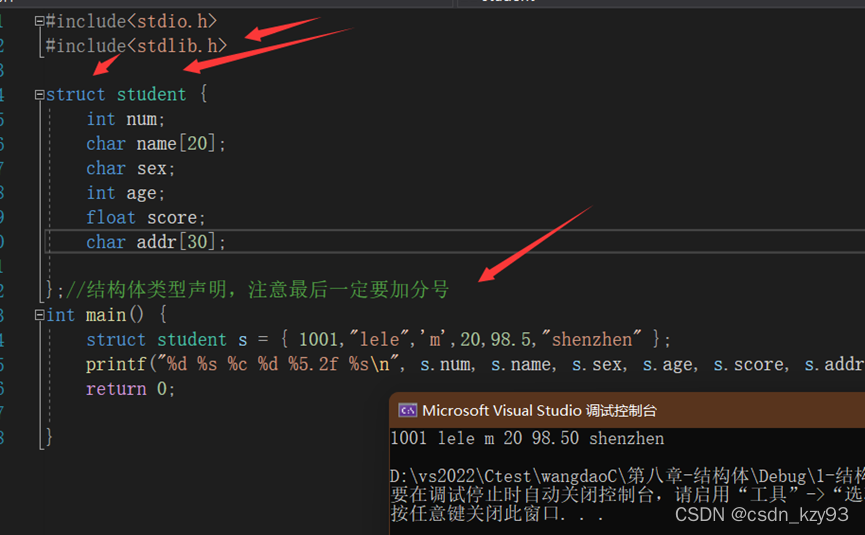Click the 'float score;' member line
The width and height of the screenshot is (865, 535).
point(146,217)
